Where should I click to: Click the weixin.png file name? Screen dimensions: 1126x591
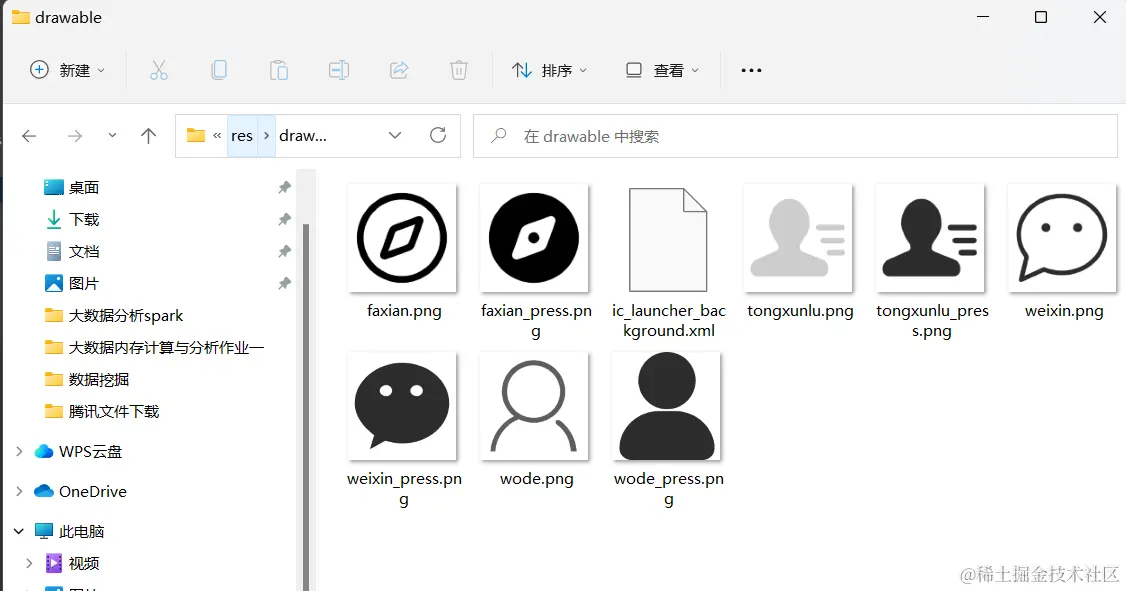(1064, 311)
